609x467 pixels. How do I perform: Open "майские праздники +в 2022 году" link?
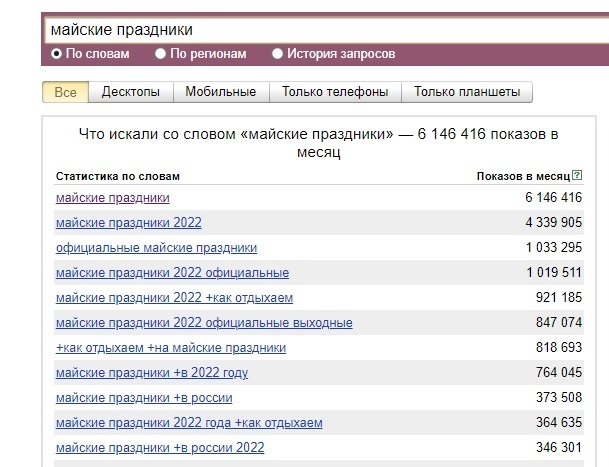pyautogui.click(x=152, y=373)
